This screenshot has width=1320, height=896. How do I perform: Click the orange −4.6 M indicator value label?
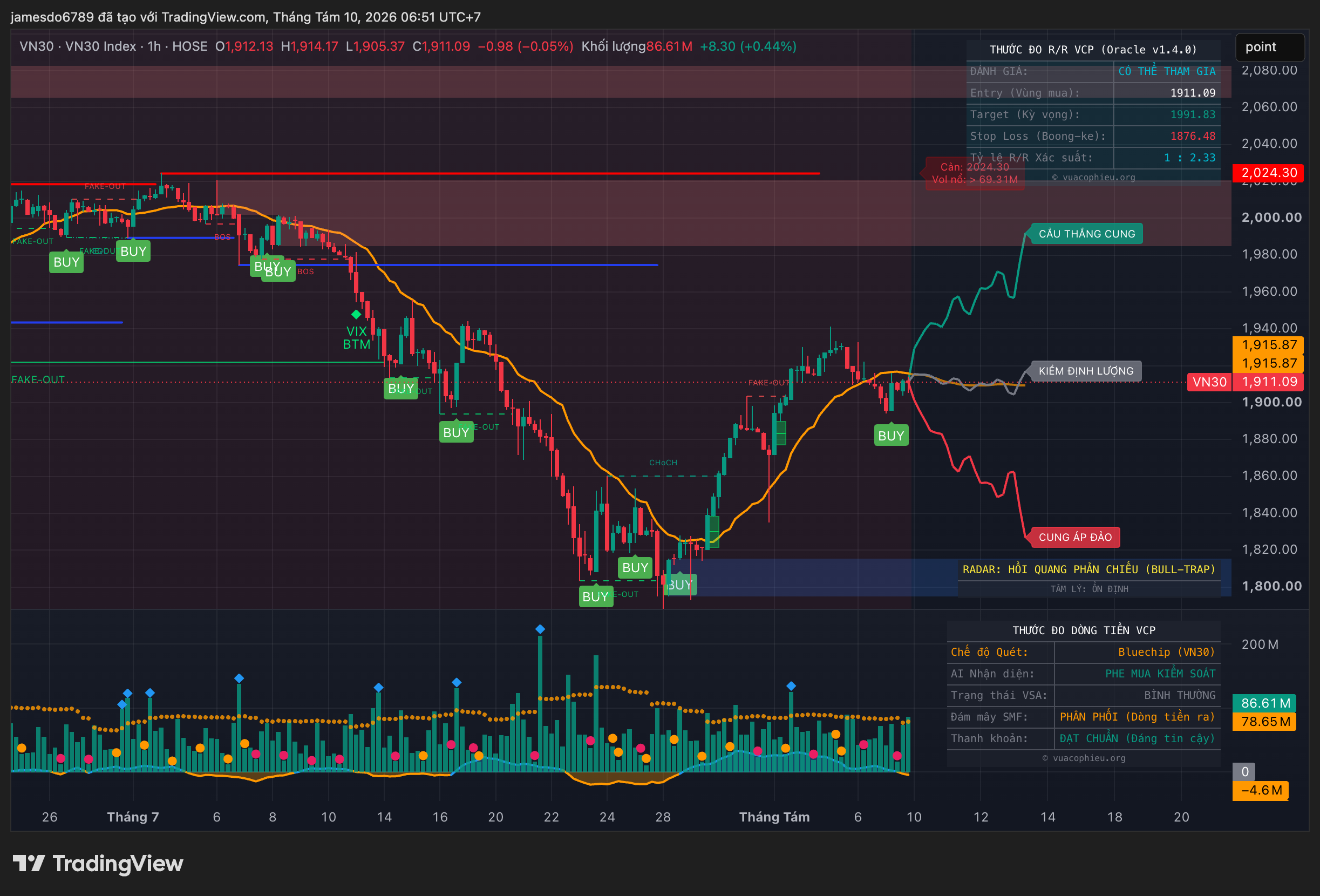coord(1260,790)
